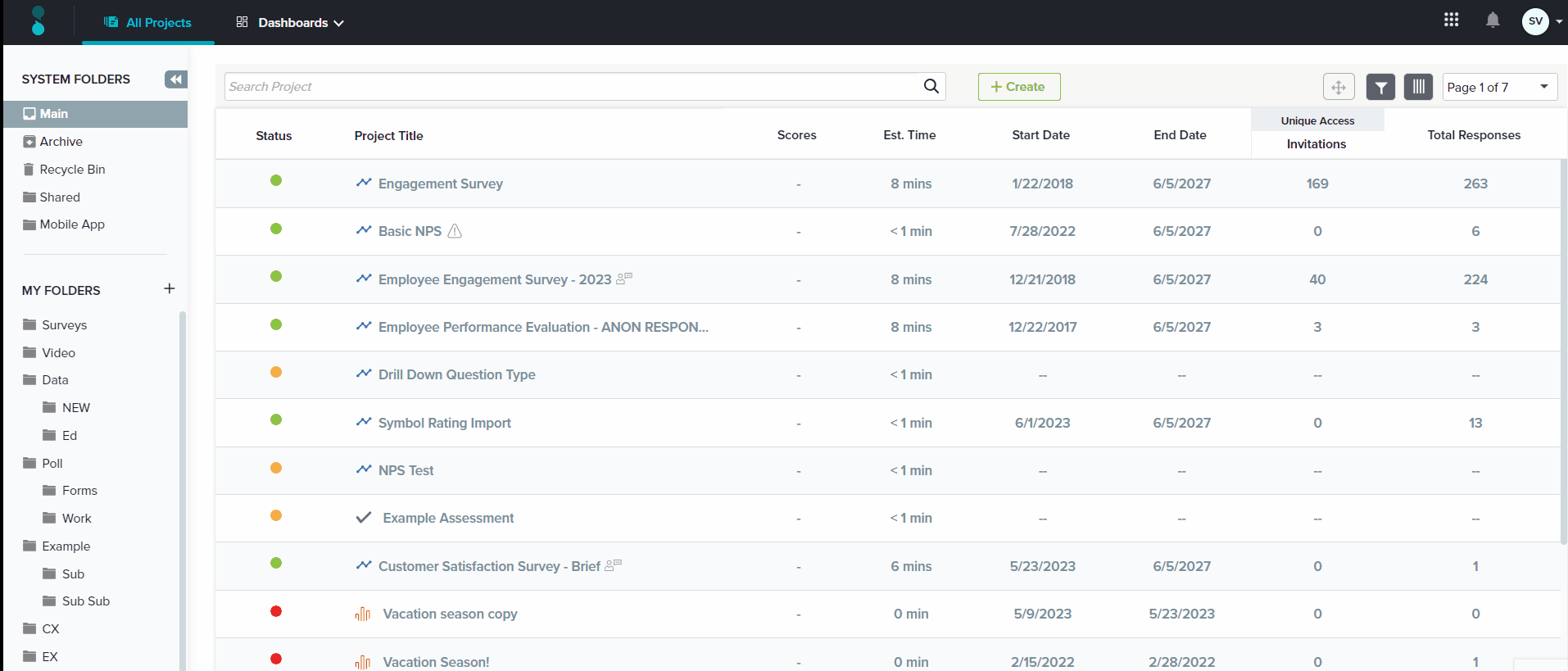
Task: Click the move projects crosshair icon
Action: point(1339,87)
